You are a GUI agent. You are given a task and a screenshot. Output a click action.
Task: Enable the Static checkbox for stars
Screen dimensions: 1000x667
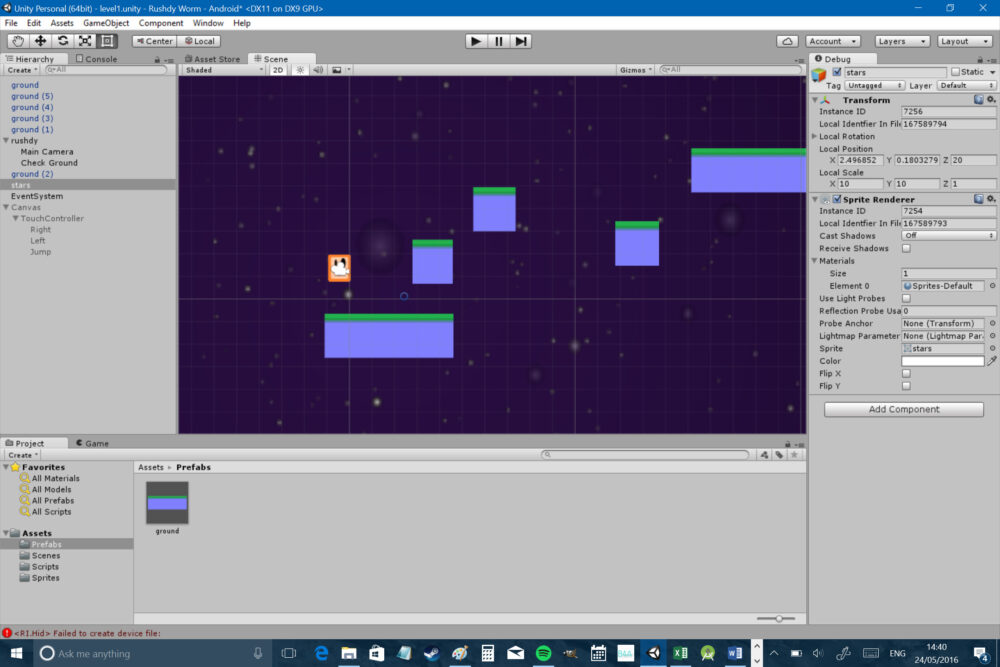pyautogui.click(x=957, y=72)
